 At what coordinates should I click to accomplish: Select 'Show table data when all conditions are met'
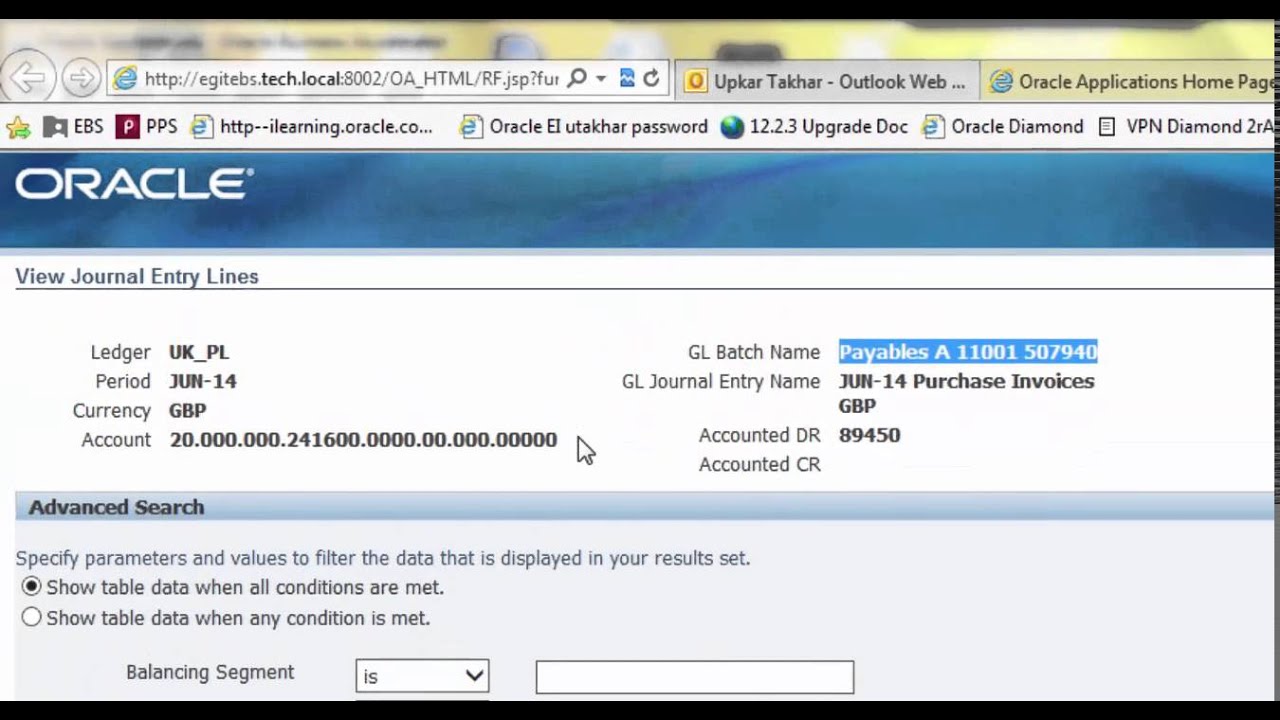click(x=32, y=587)
